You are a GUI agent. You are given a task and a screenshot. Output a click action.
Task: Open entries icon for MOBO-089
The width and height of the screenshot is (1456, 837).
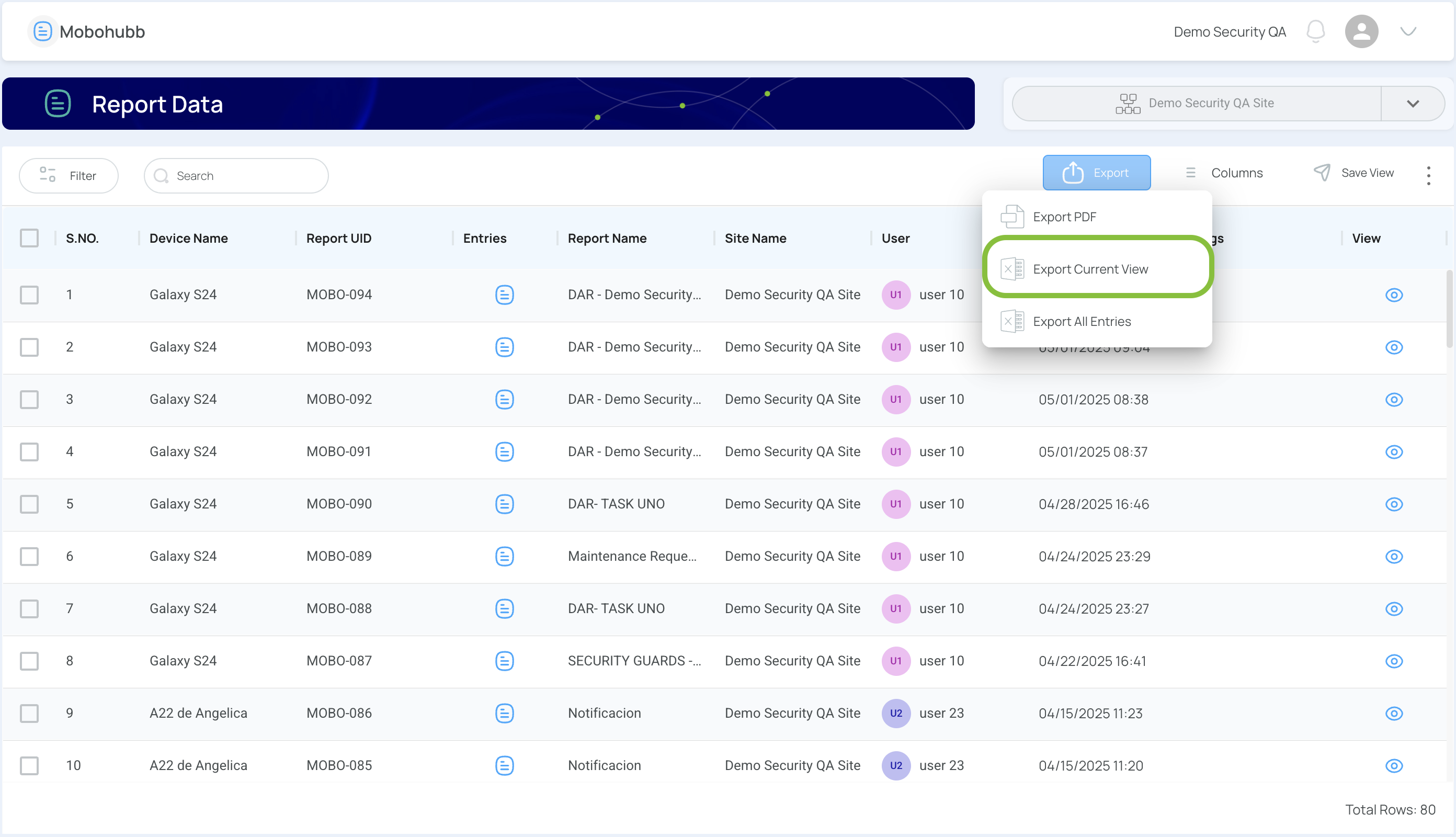pyautogui.click(x=505, y=557)
